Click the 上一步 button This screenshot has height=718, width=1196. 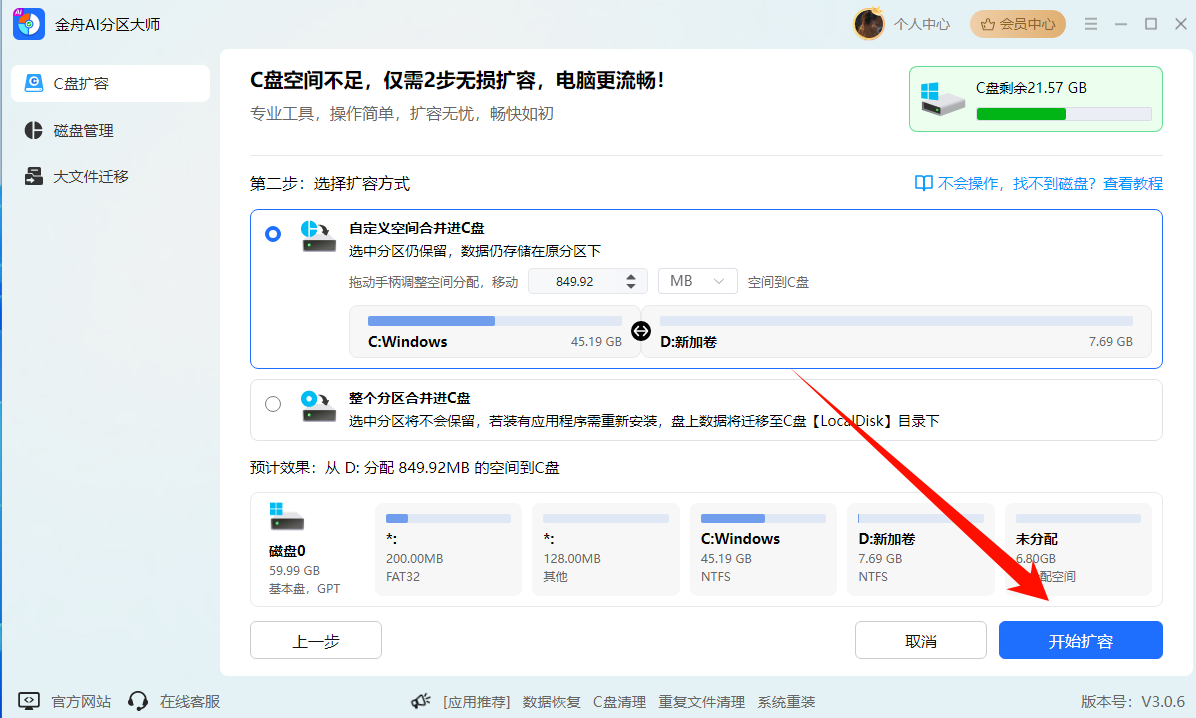tap(315, 640)
